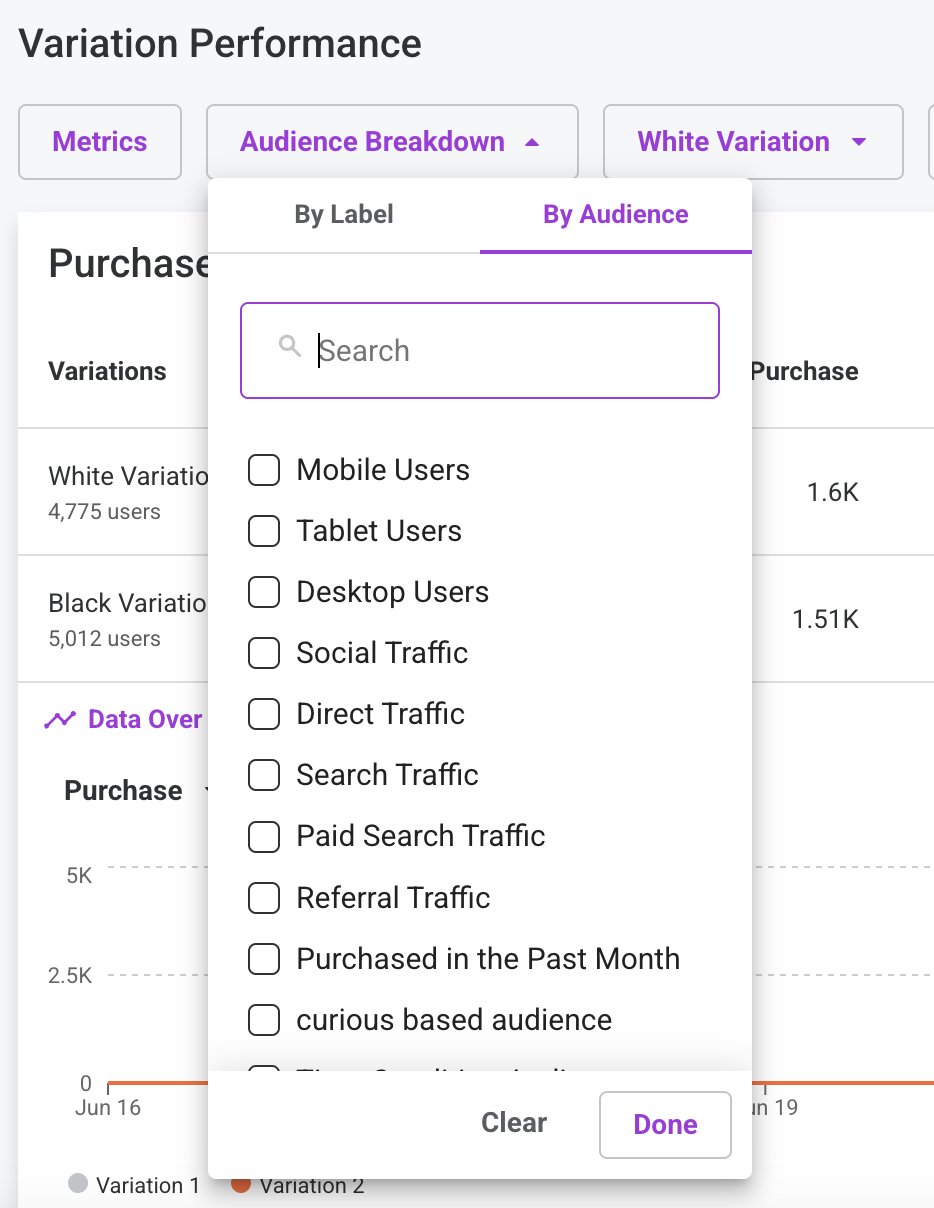Image resolution: width=934 pixels, height=1208 pixels.
Task: Check the curious based audience checkbox
Action: (x=264, y=1020)
